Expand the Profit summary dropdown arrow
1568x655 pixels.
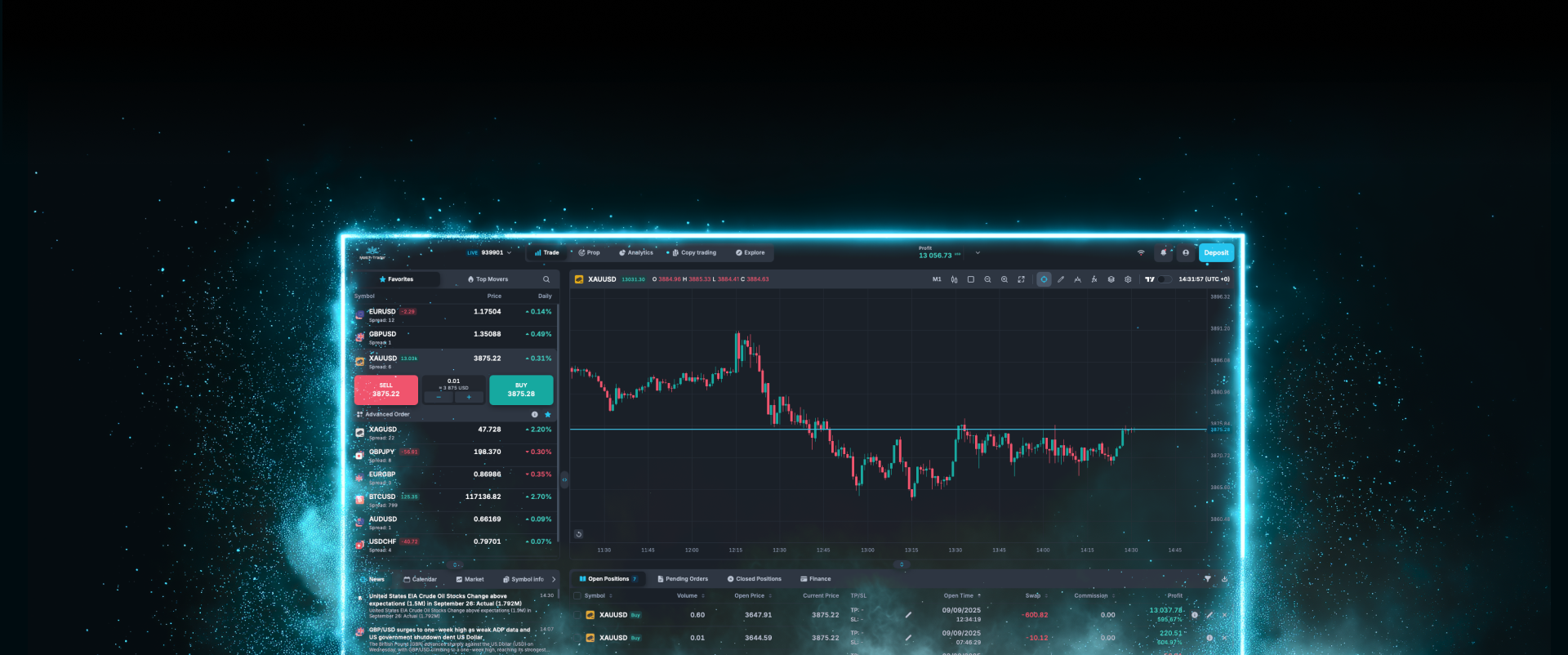tap(978, 253)
